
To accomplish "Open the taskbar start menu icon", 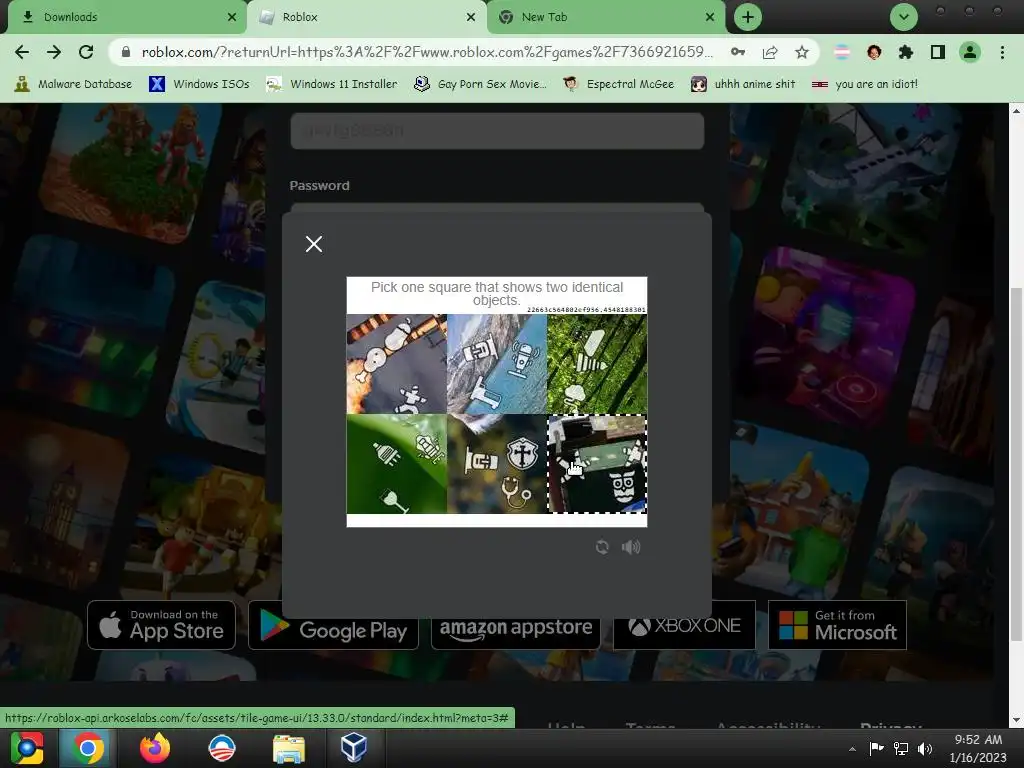I will tap(27, 748).
